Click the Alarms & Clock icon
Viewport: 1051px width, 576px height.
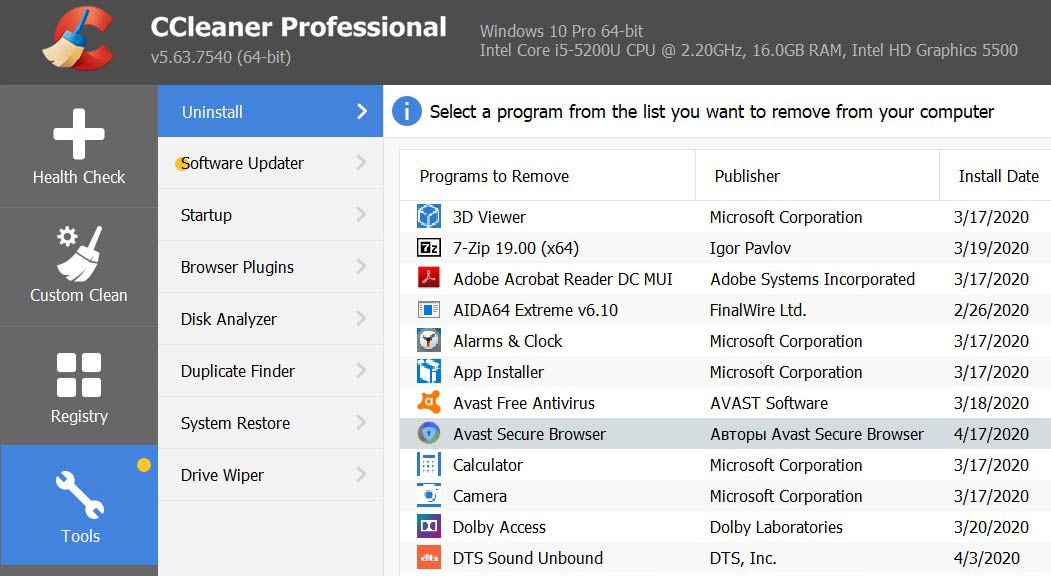429,341
